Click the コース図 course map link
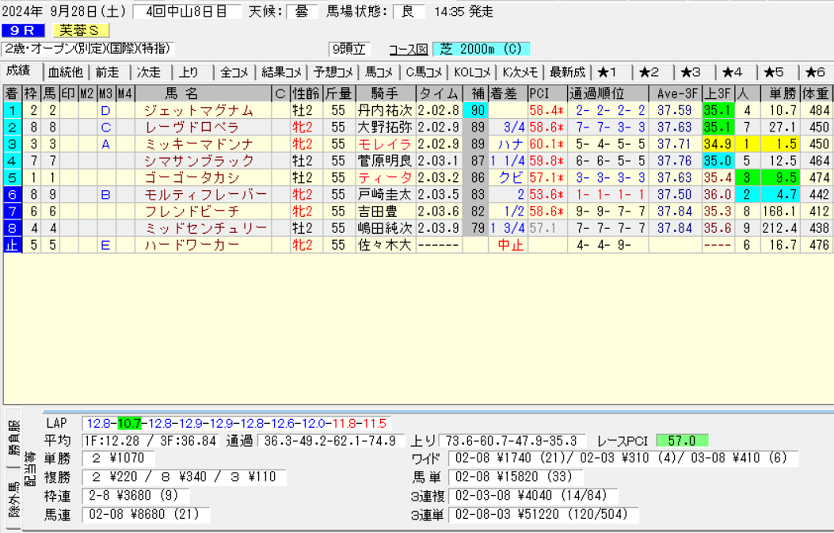Screen dimensions: 834x533 pos(407,48)
